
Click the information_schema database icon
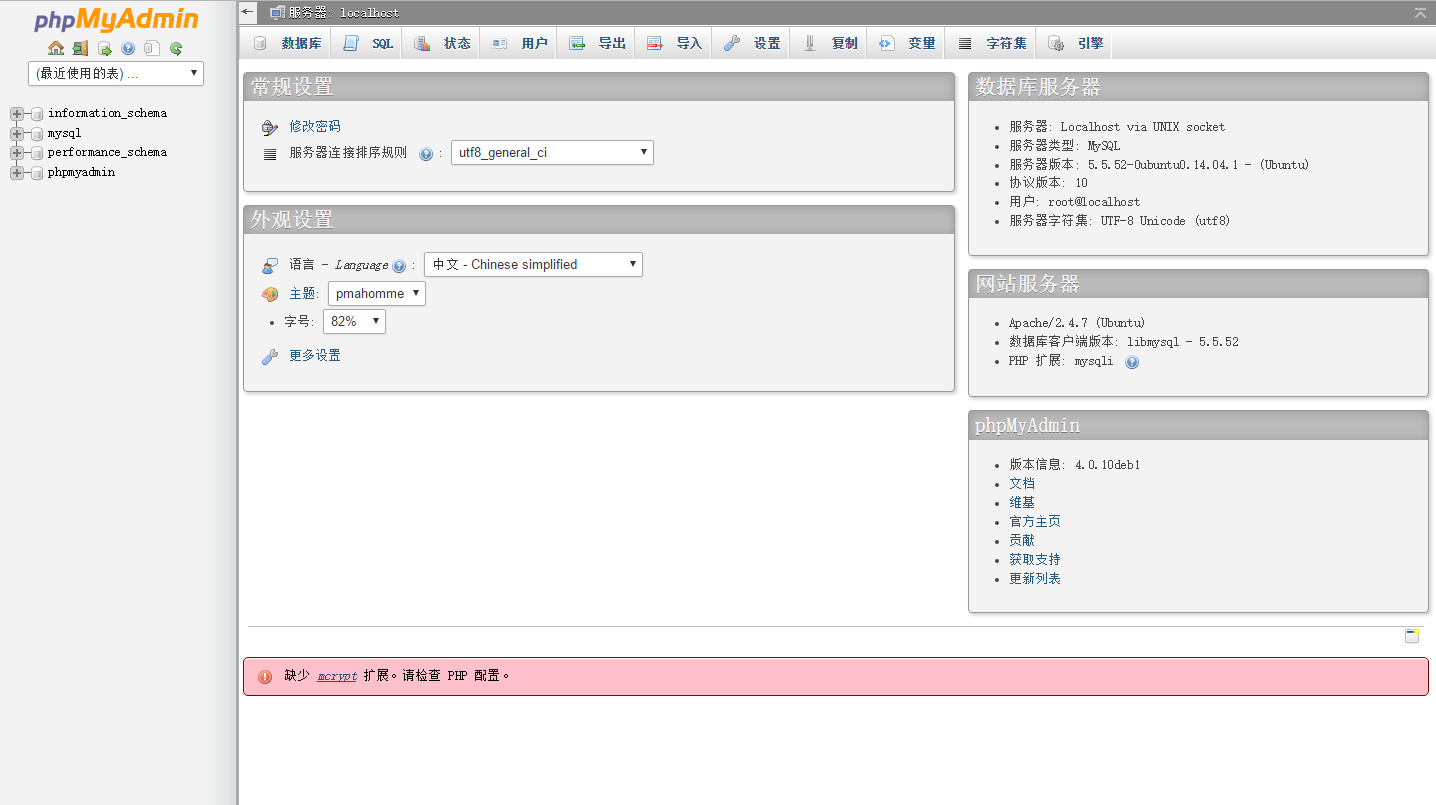click(x=37, y=114)
